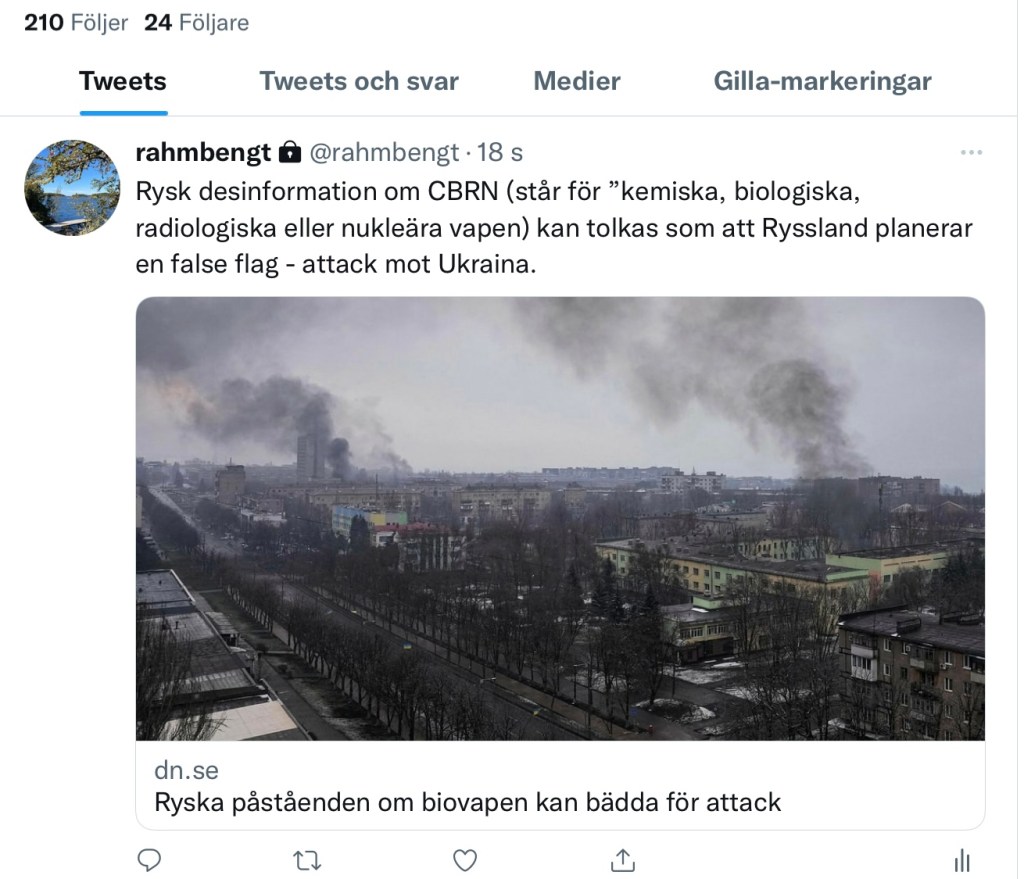Open rahmbengt's profile picture avatar
Screen dimensions: 1024x879
(x=72, y=187)
